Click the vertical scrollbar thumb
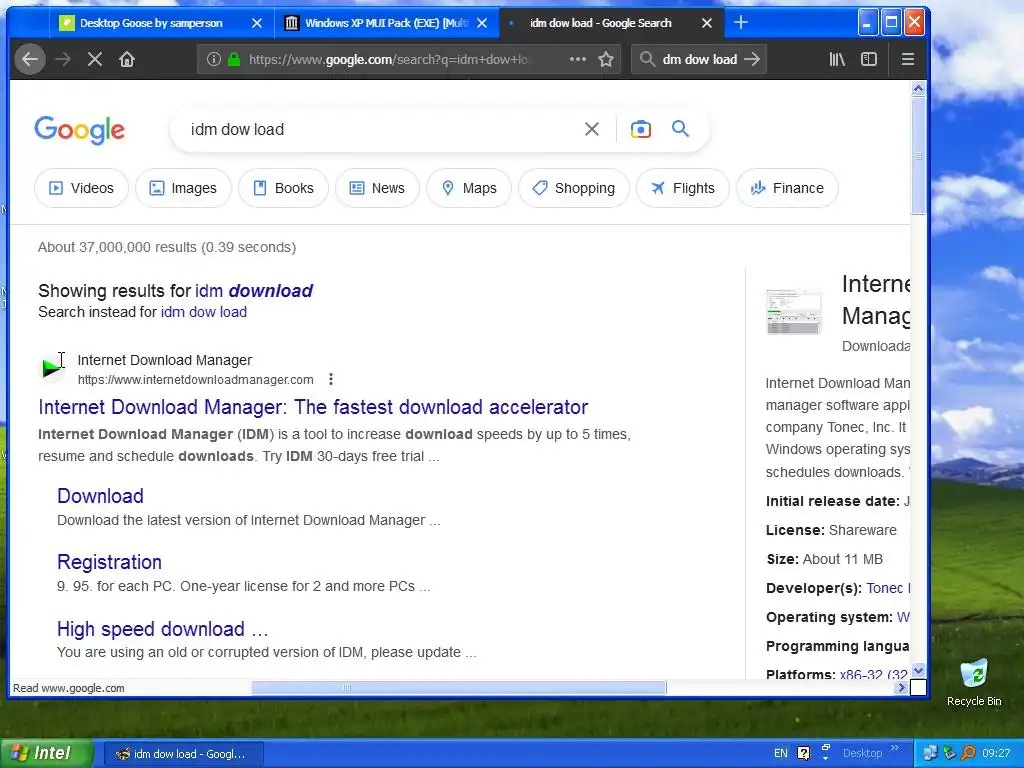The height and width of the screenshot is (768, 1024). [918, 155]
